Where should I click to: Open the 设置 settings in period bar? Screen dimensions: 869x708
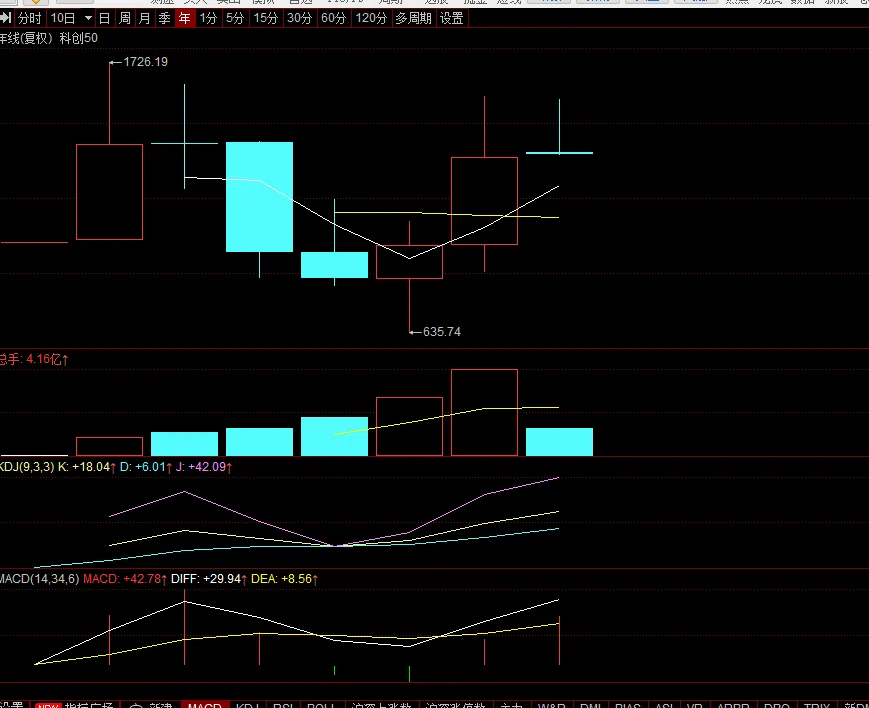click(452, 18)
